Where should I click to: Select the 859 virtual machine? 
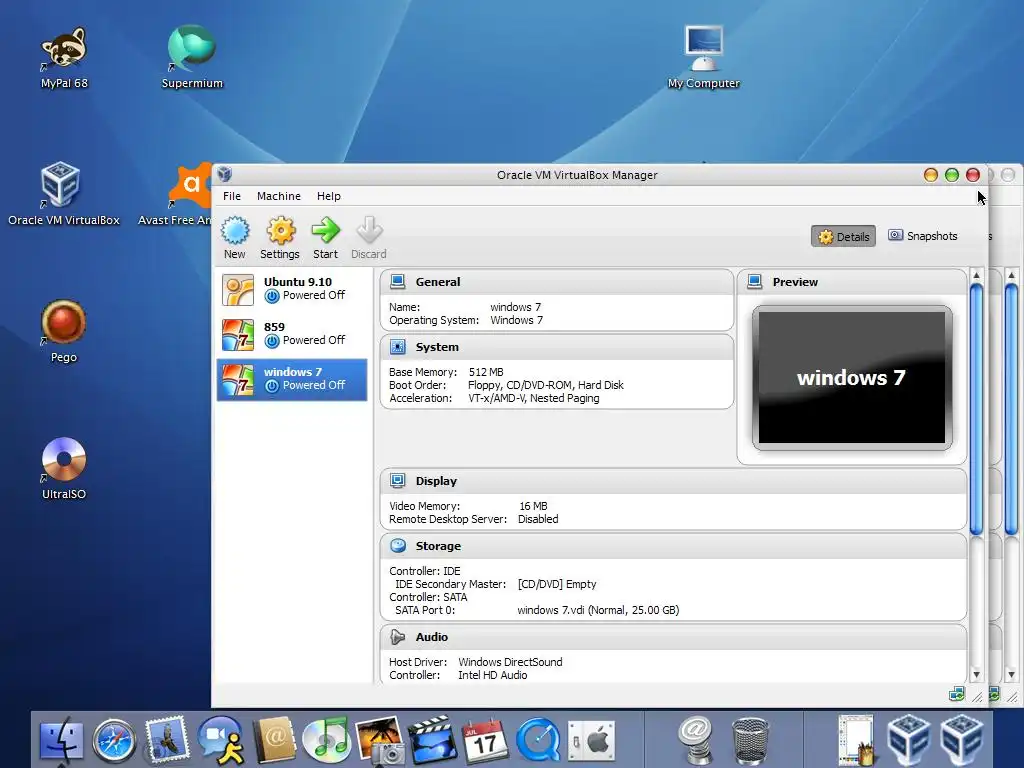pos(292,334)
